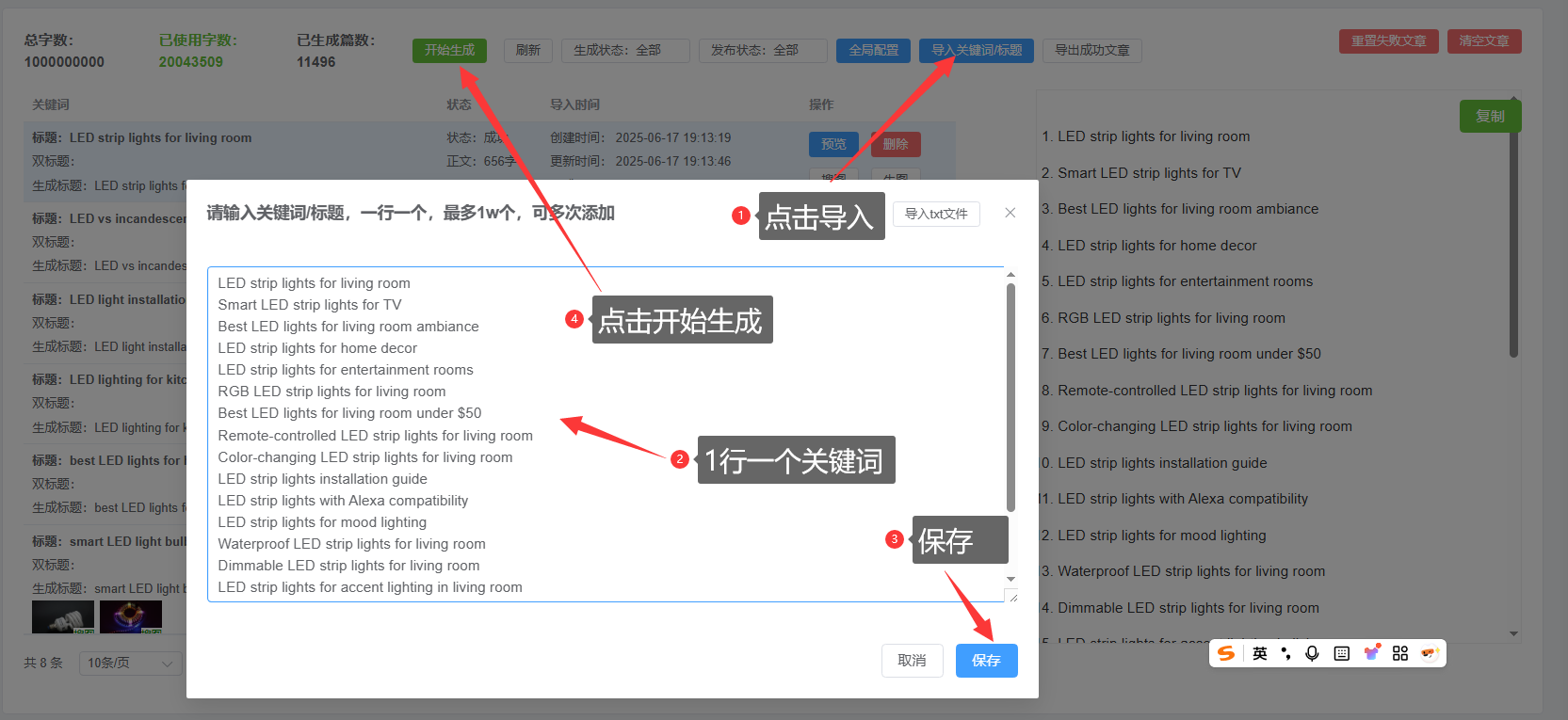Click the 共 8 条 total count text

(x=43, y=663)
